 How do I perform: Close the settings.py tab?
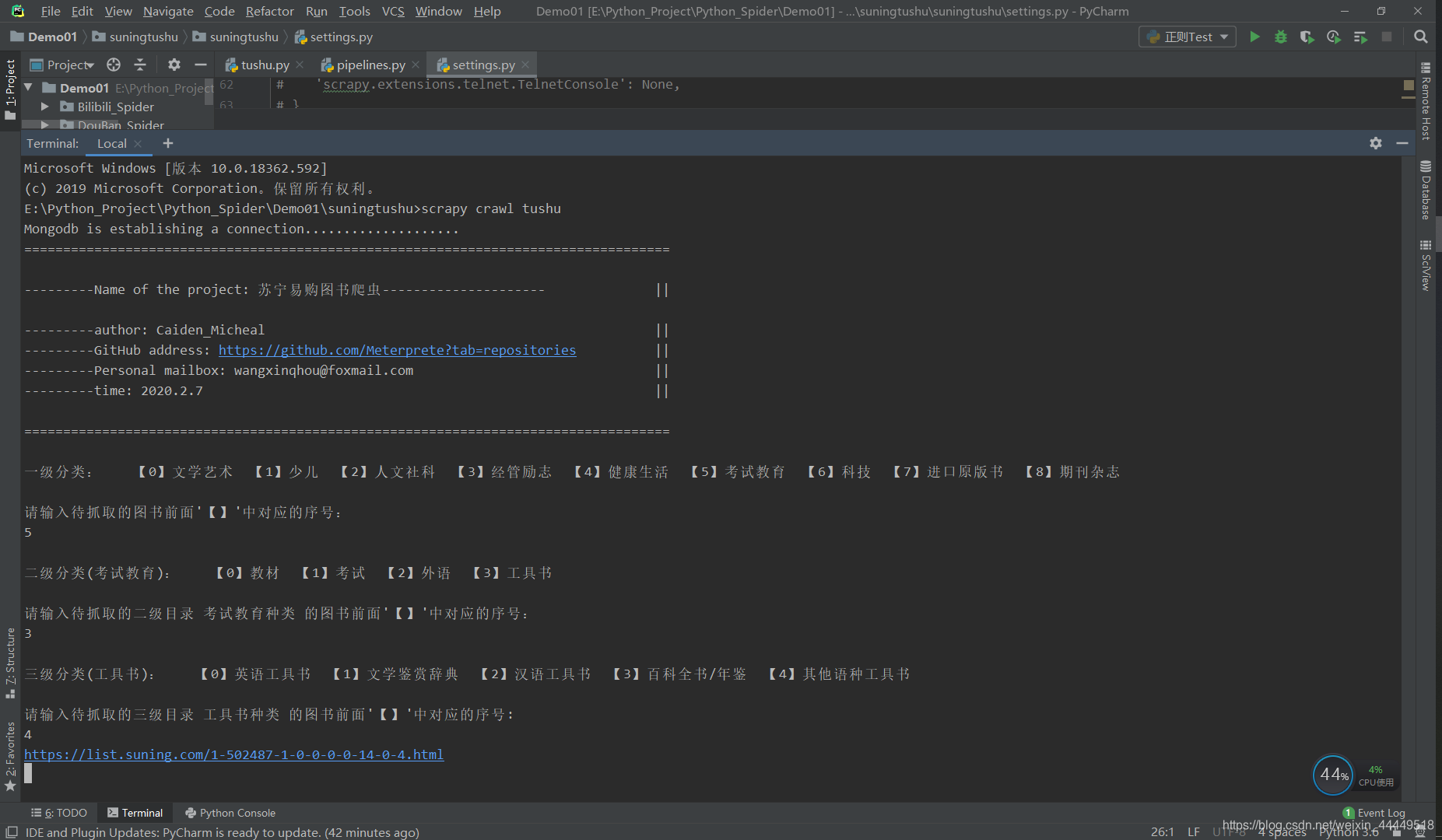pos(525,65)
